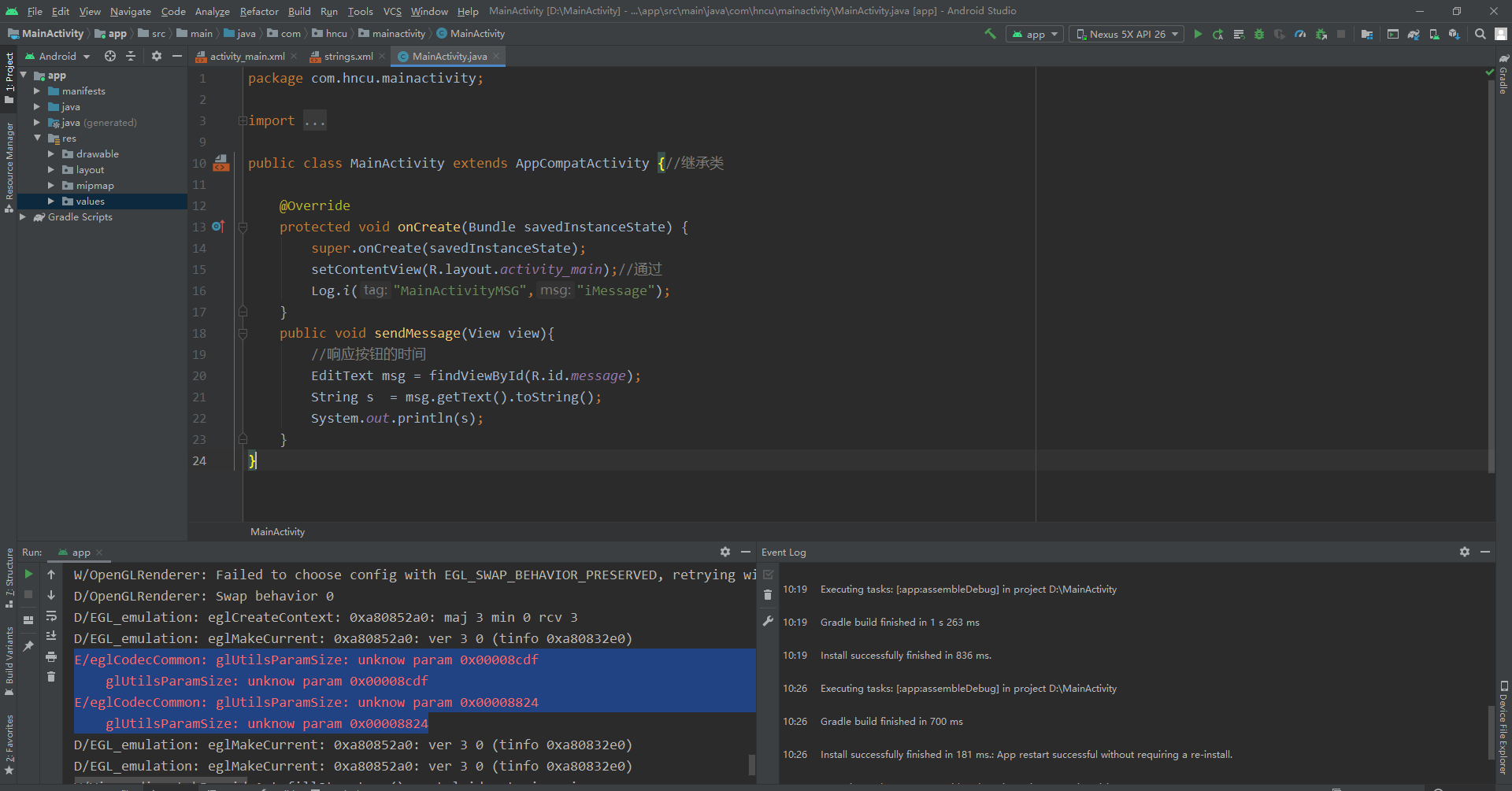Toggle Mark All As Read in Event Log
This screenshot has height=791, width=1512.
pyautogui.click(x=768, y=575)
